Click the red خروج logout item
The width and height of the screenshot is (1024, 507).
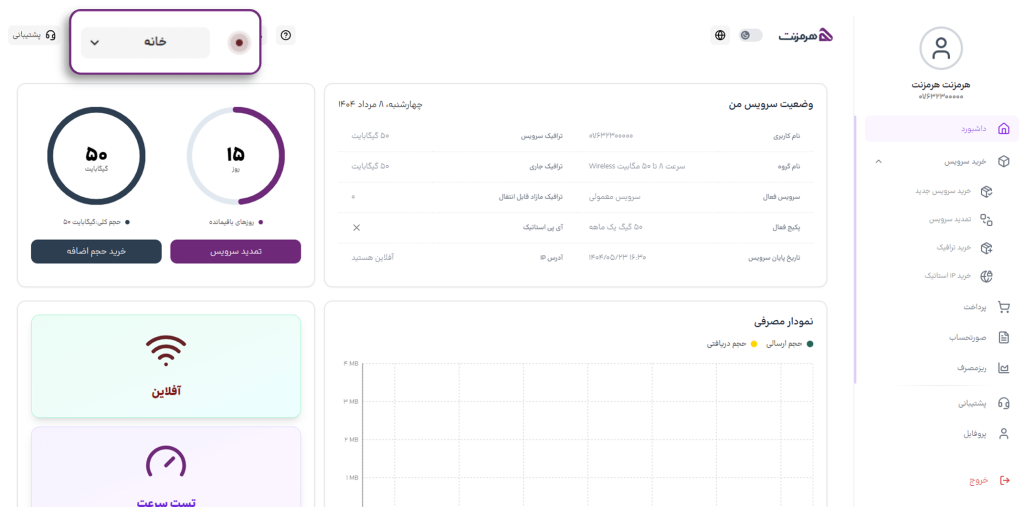989,480
